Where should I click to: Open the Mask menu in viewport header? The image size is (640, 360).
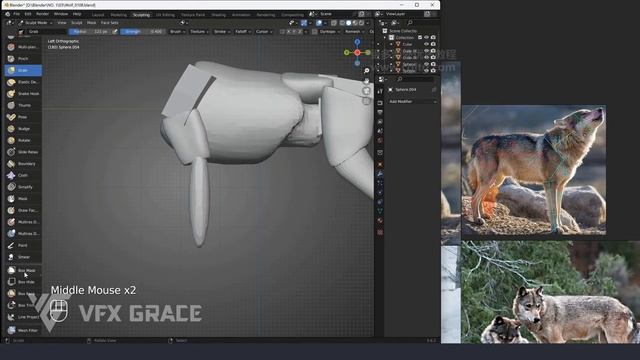coord(92,23)
